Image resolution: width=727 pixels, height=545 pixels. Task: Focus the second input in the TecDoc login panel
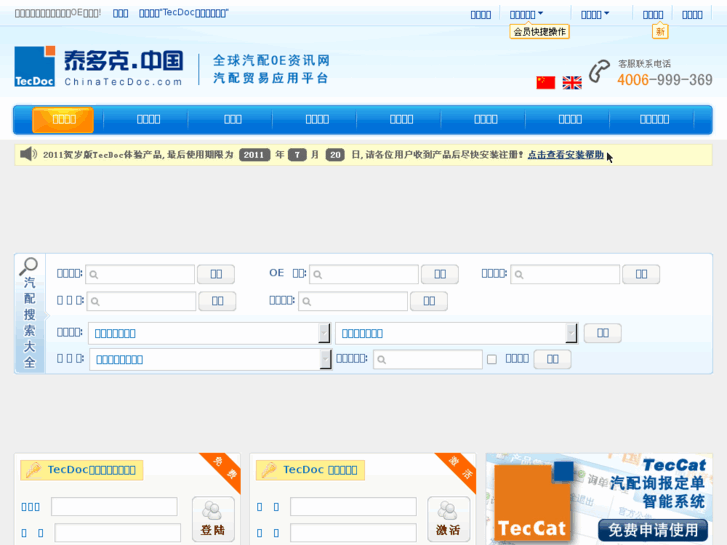coord(118,532)
